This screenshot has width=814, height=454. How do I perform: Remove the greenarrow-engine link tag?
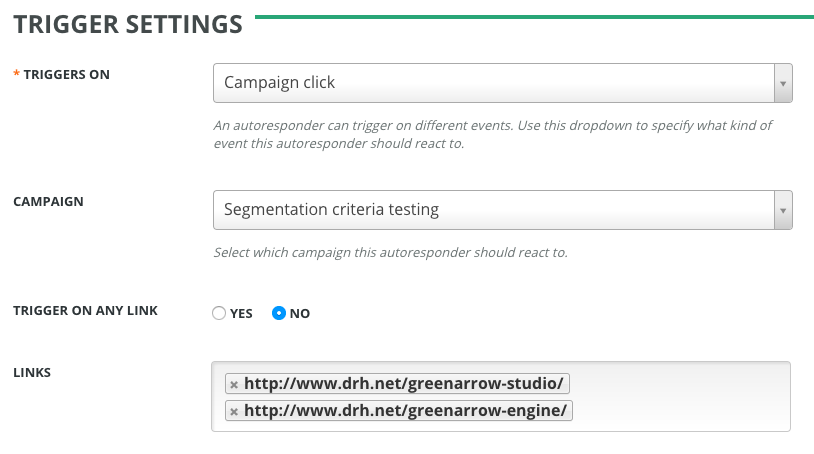pos(234,411)
